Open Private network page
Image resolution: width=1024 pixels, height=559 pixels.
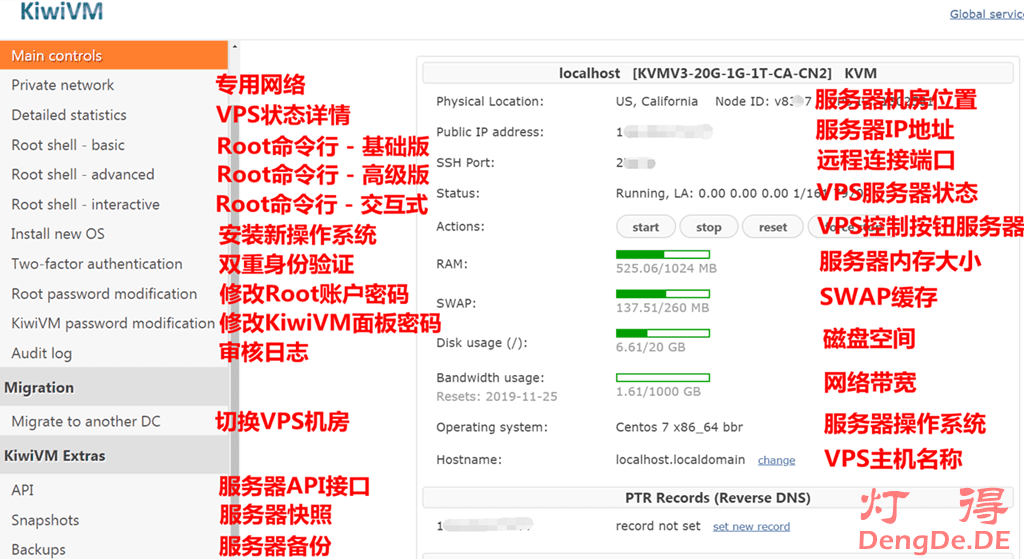coord(63,85)
